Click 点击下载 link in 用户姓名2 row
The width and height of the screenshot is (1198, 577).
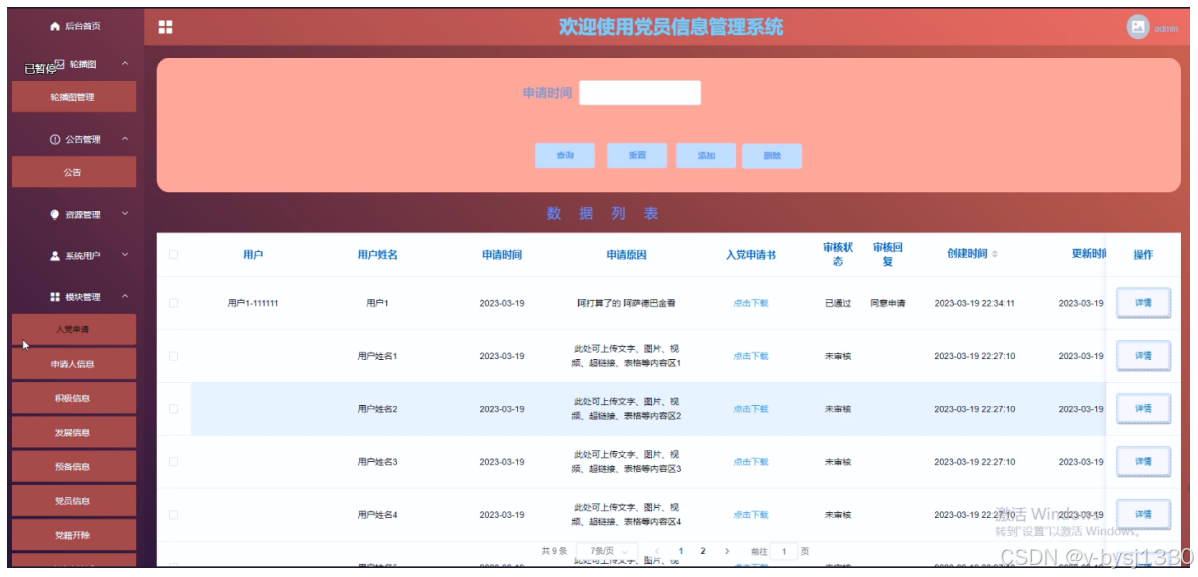click(750, 409)
